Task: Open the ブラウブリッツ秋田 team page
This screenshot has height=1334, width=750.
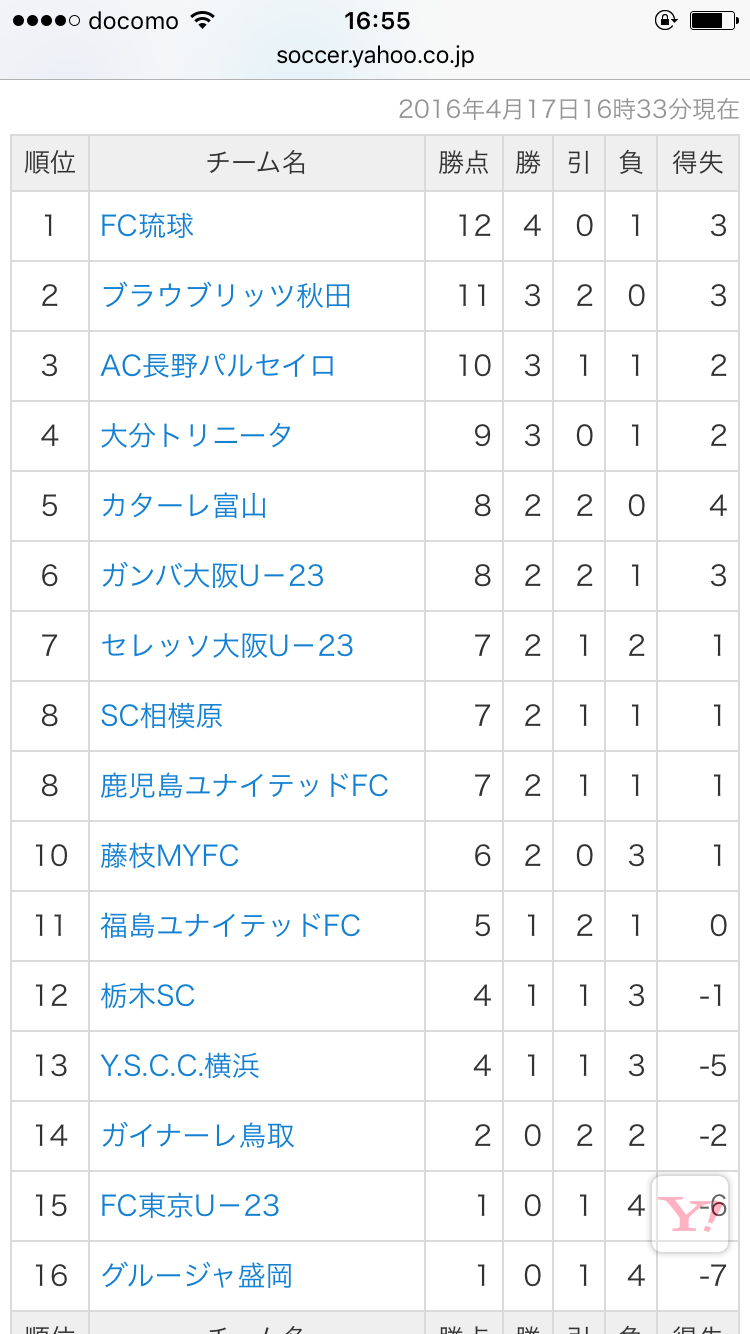Action: coord(226,296)
